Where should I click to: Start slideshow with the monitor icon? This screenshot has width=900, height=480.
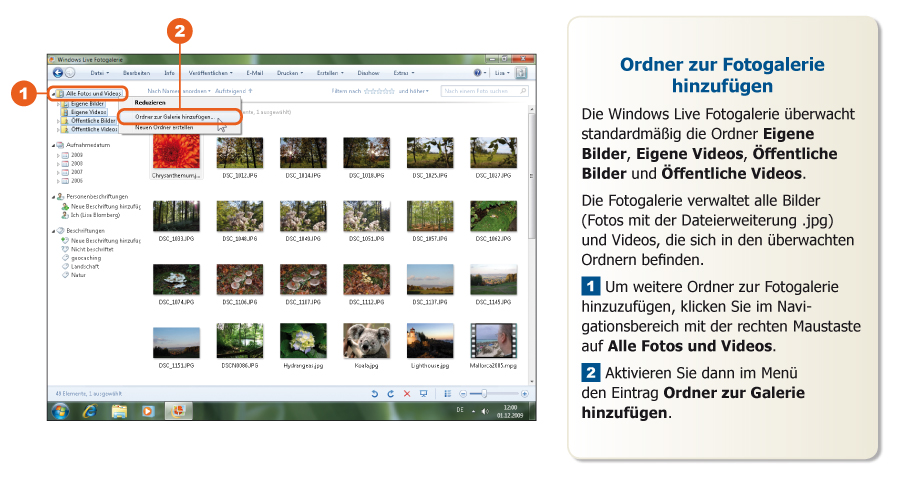[423, 393]
